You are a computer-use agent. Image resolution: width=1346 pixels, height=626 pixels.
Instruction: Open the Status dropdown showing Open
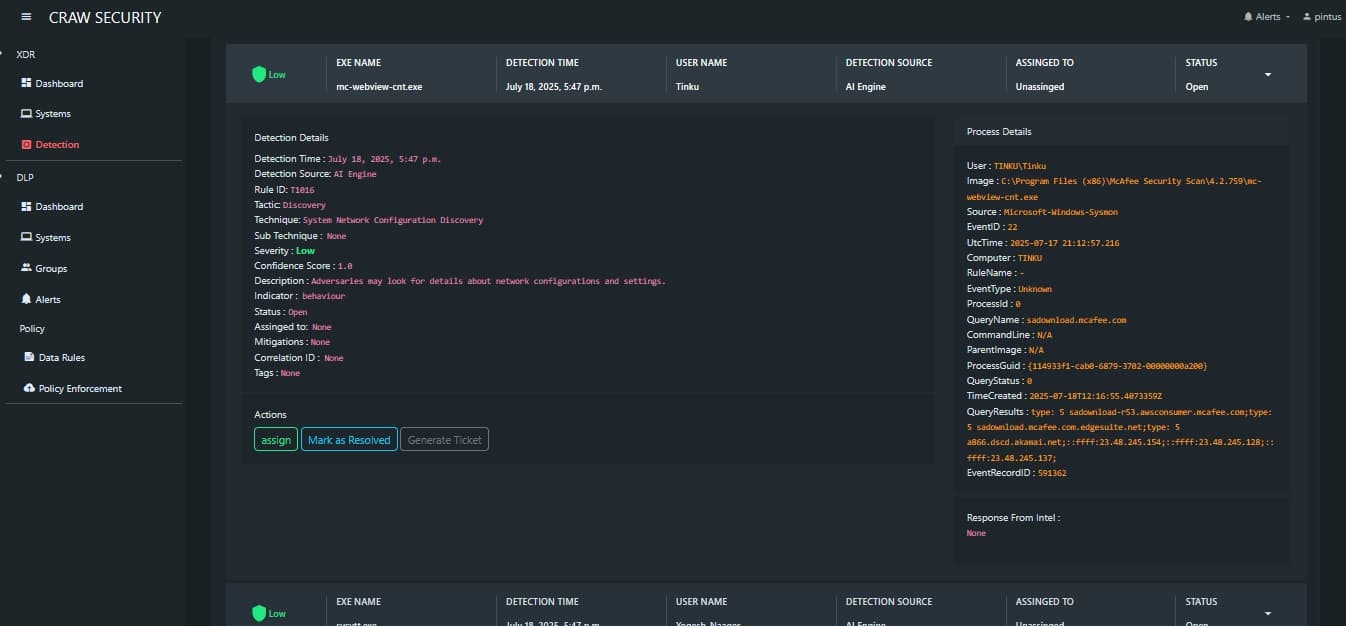(x=1268, y=73)
